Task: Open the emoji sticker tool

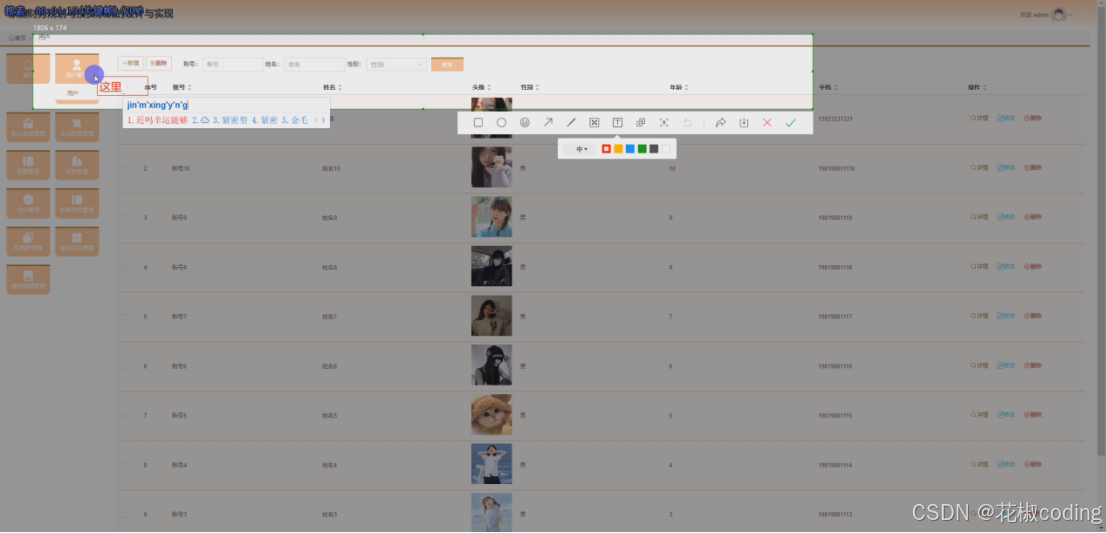Action: [x=525, y=123]
